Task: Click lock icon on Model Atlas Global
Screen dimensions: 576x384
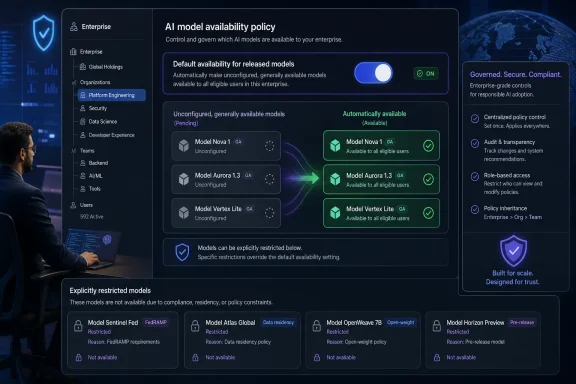Action: 195,326
